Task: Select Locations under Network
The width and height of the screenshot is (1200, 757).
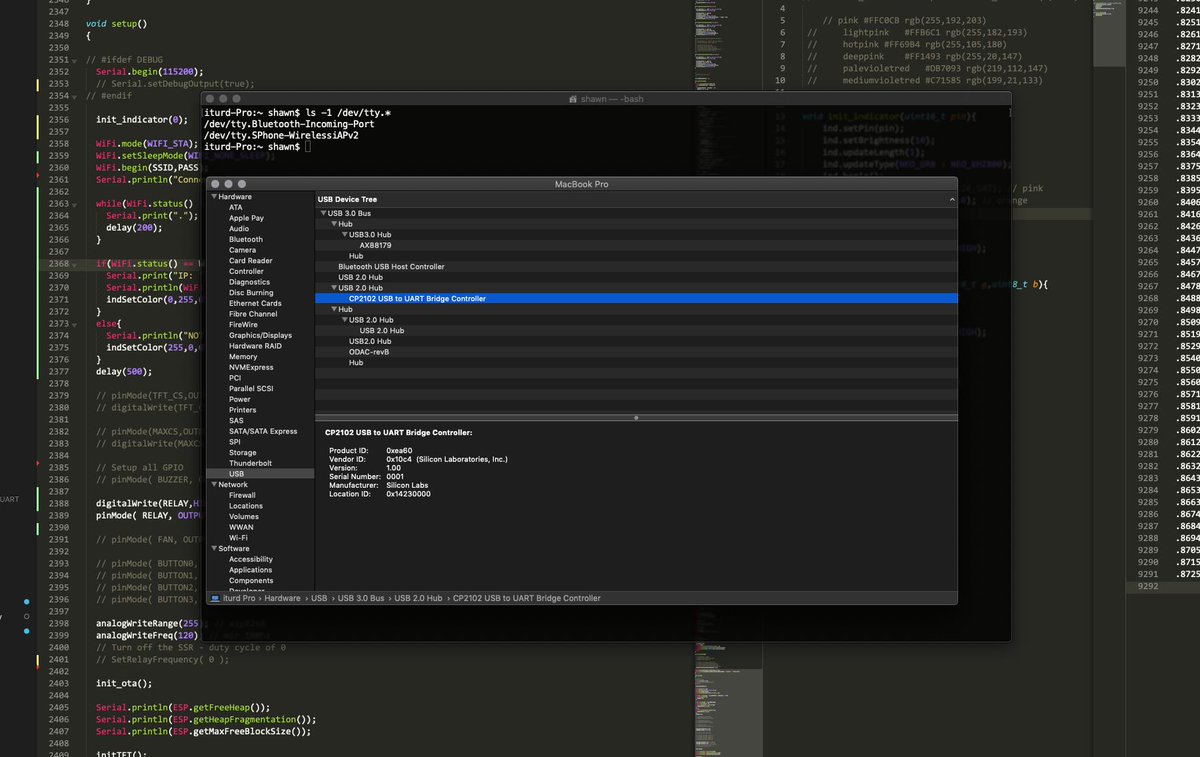Action: click(246, 506)
